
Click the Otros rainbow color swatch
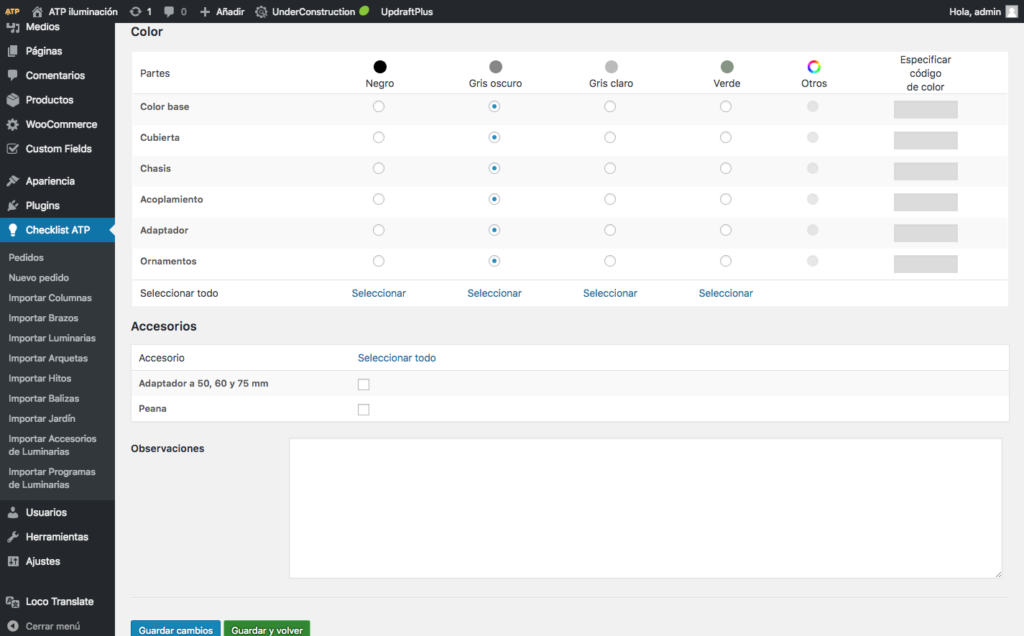click(x=814, y=67)
